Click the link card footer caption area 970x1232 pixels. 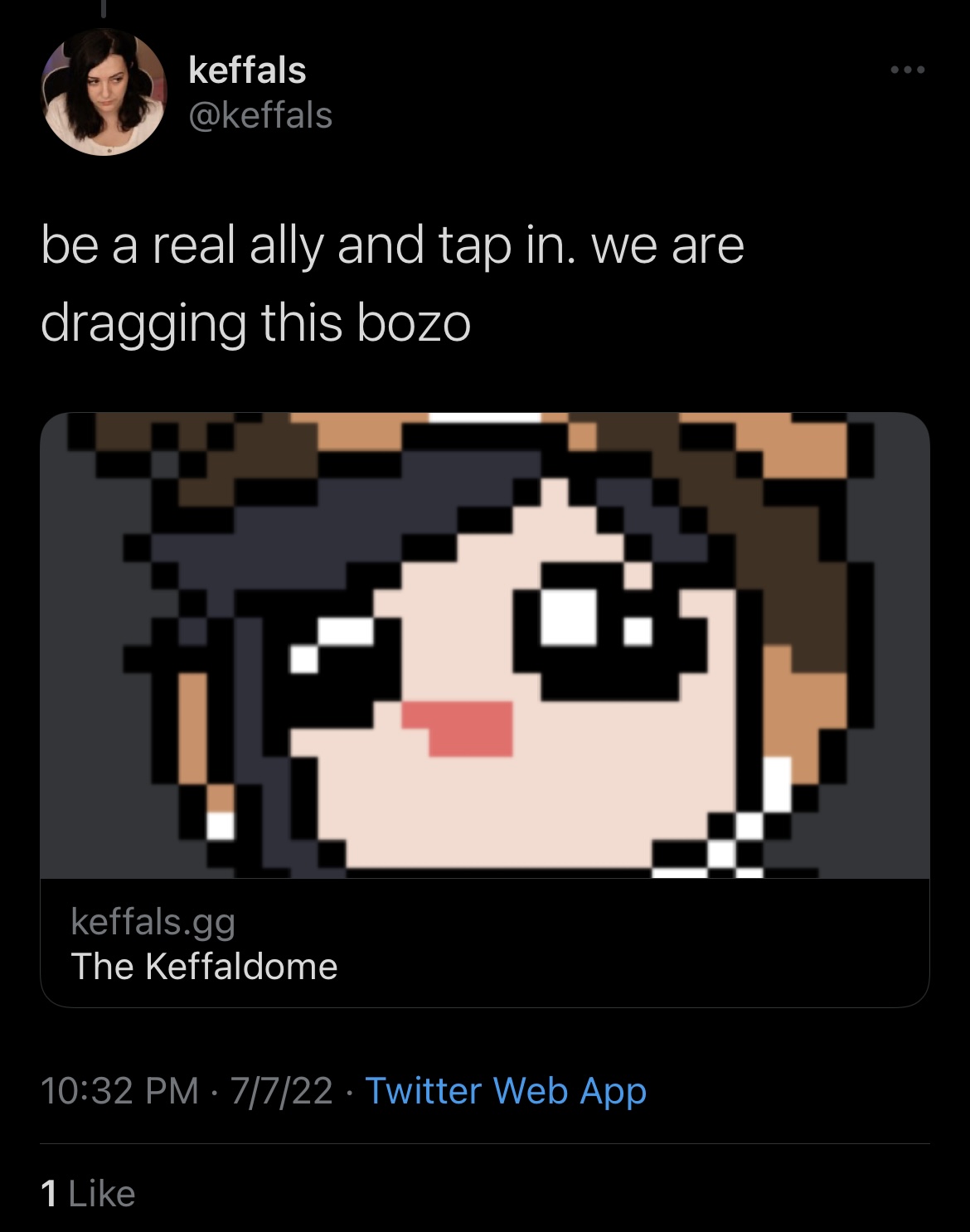(x=485, y=943)
